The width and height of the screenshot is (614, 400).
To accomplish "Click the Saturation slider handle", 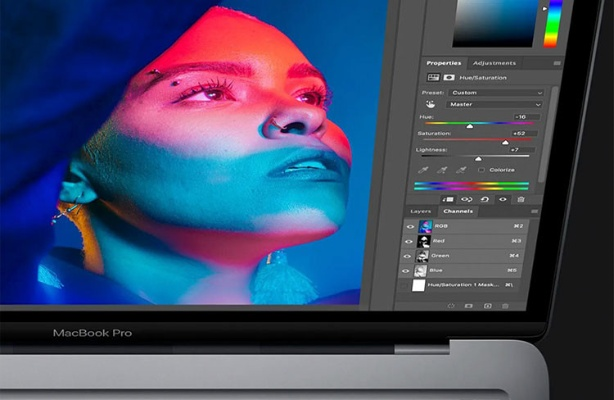I will point(505,142).
